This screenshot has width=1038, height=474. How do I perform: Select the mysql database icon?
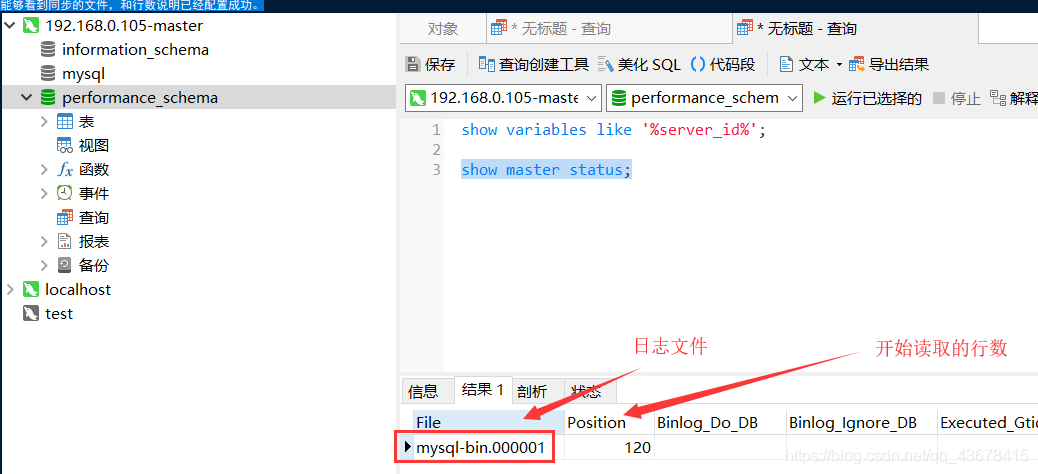point(48,73)
